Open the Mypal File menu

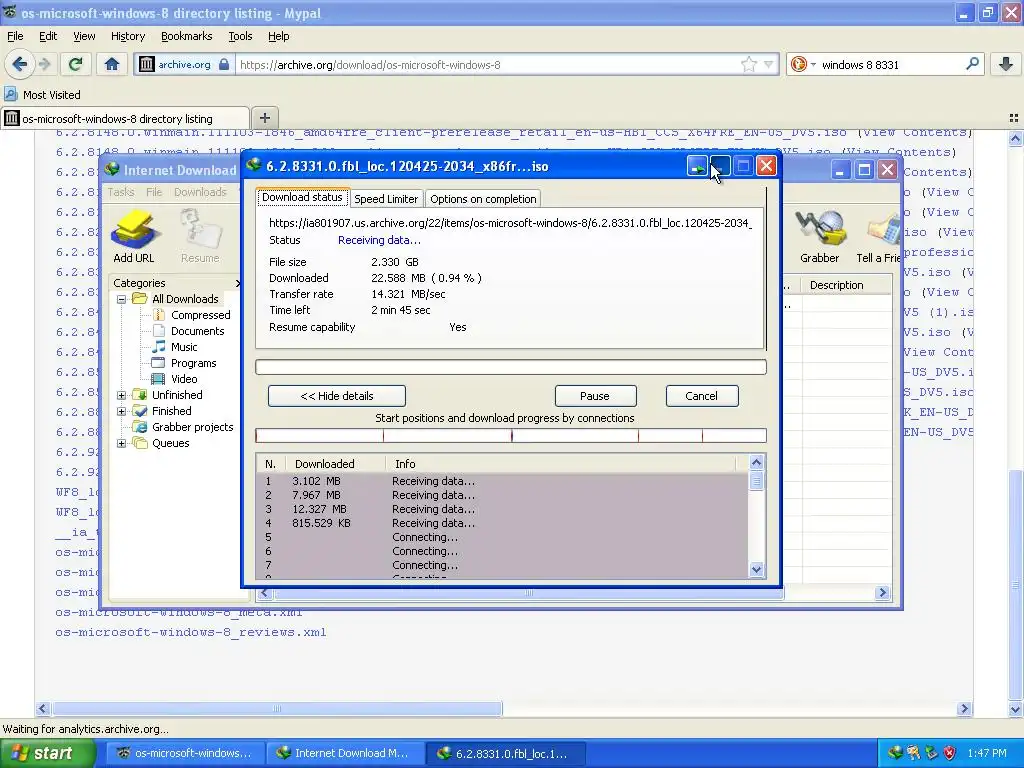[15, 36]
